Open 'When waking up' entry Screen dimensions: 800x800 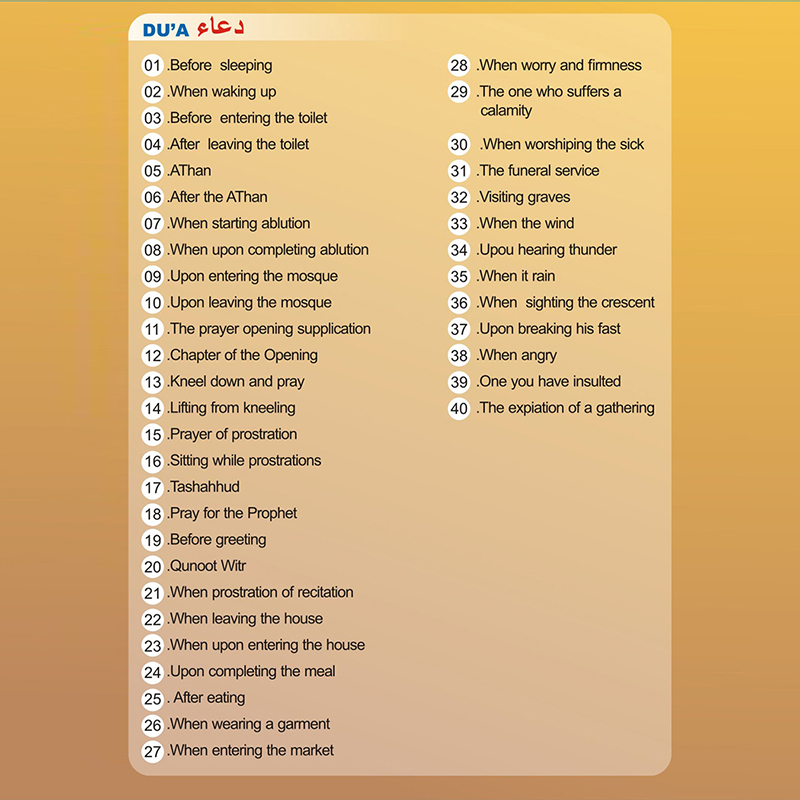tap(222, 92)
